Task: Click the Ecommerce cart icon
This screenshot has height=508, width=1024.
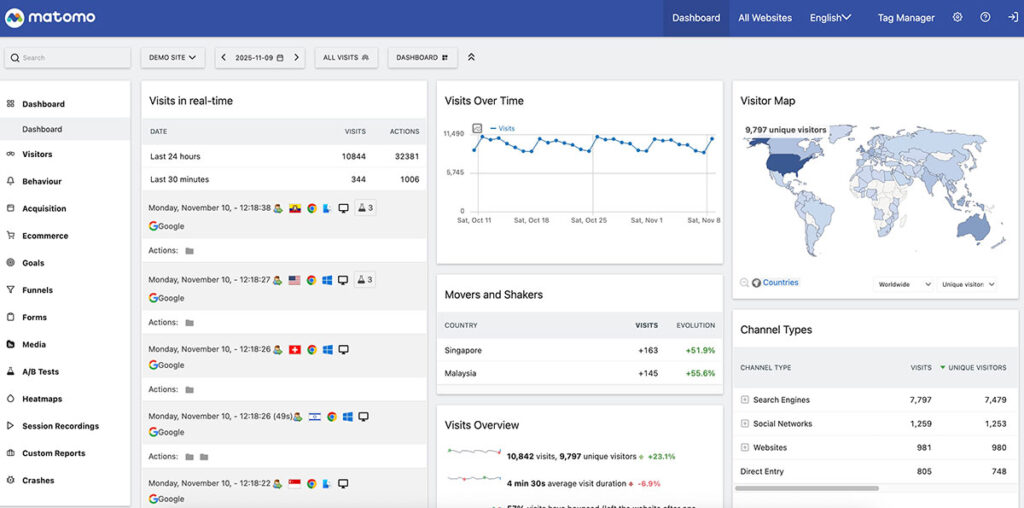Action: (x=10, y=236)
